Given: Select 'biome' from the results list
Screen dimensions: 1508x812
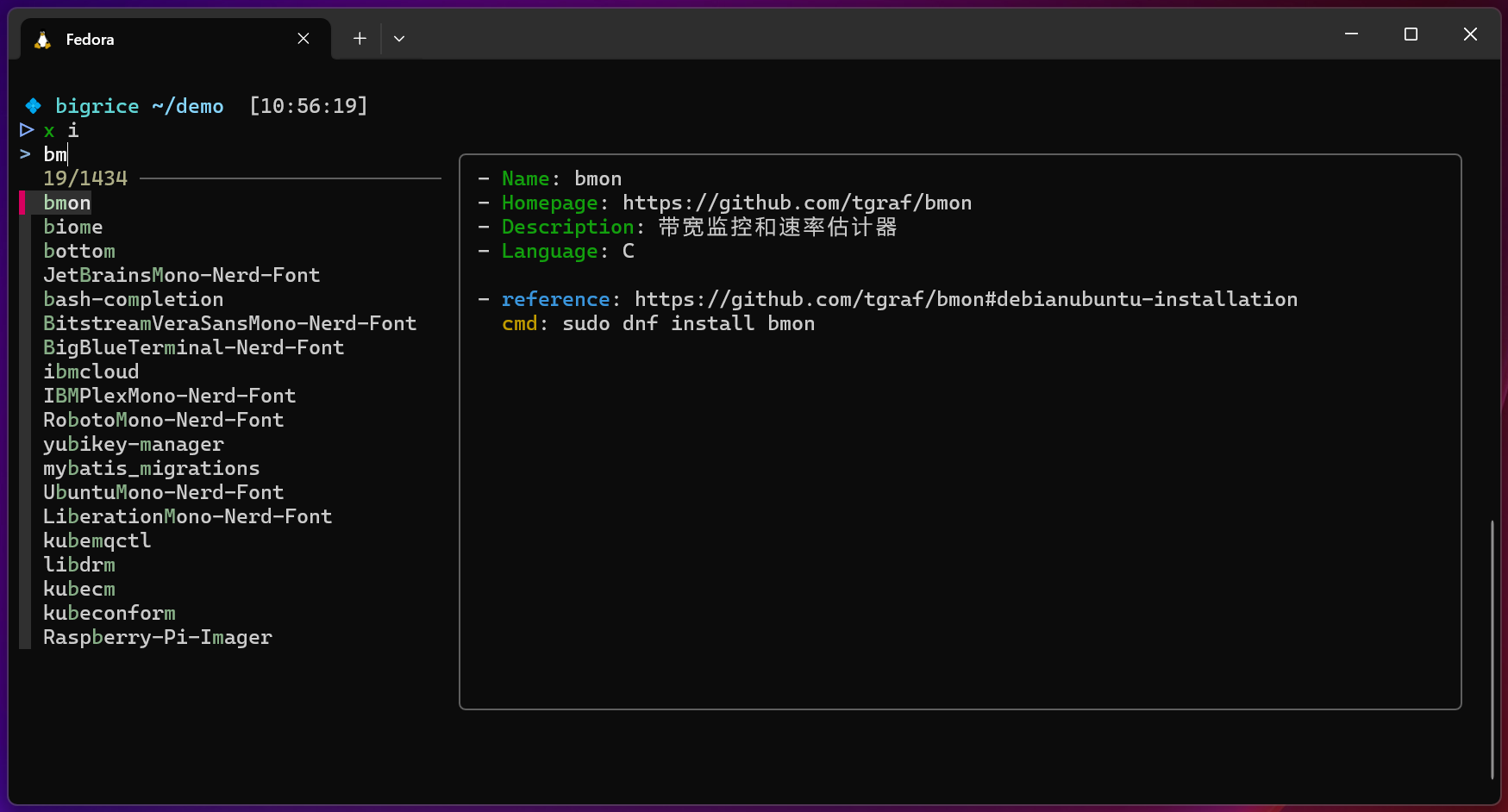Looking at the screenshot, I should (73, 227).
